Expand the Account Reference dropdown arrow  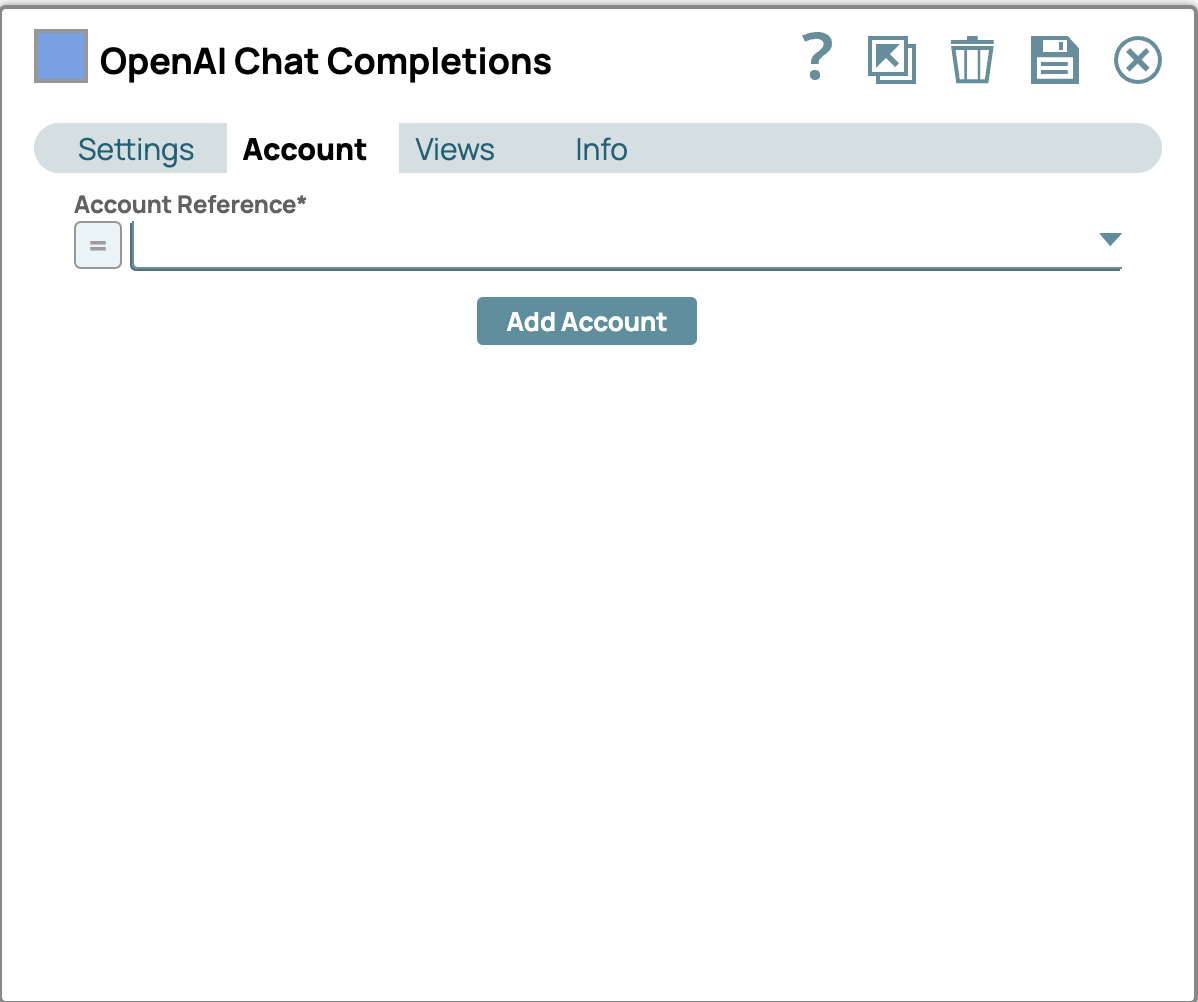[x=1110, y=239]
